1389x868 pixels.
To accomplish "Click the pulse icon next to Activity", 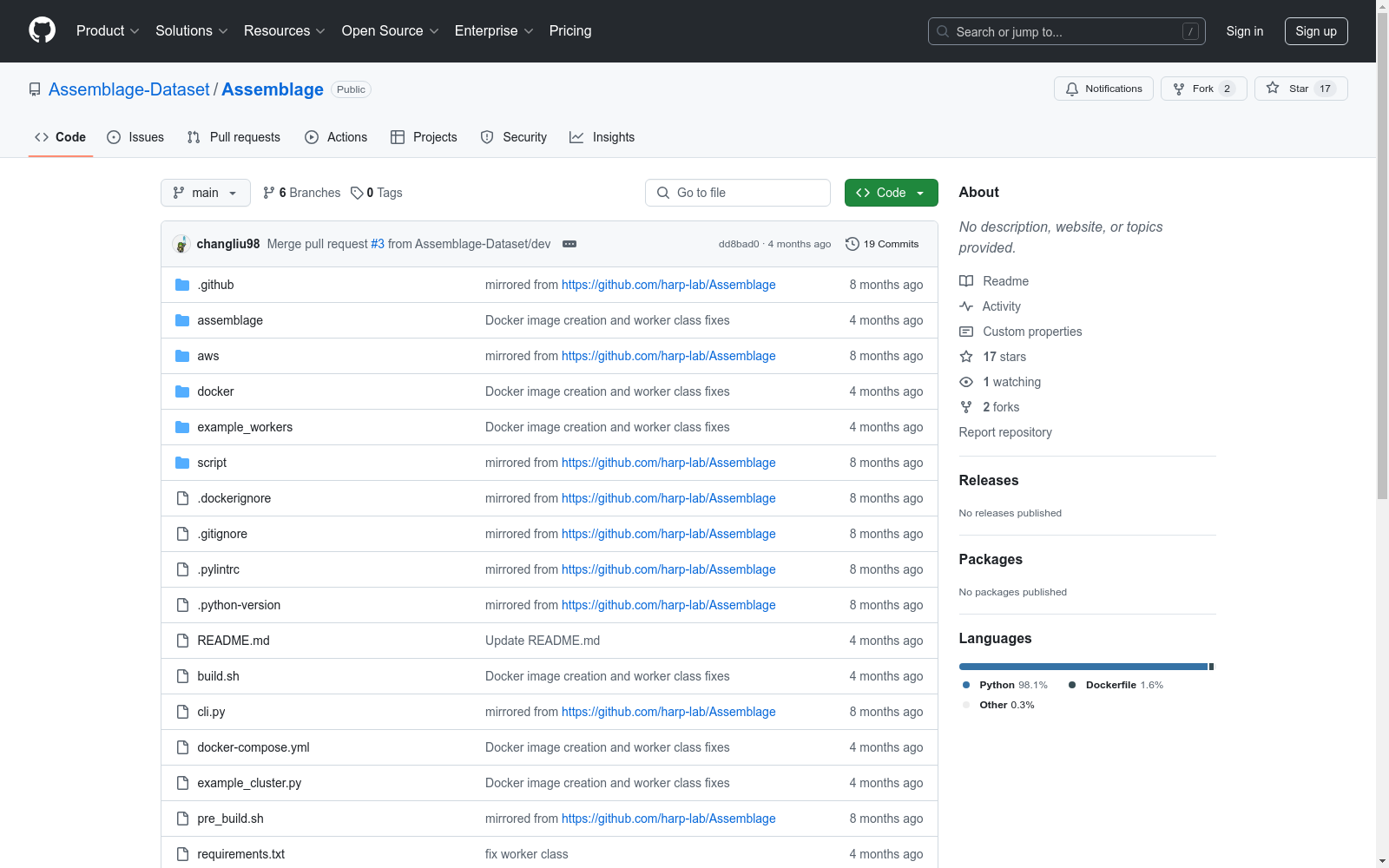I will point(966,306).
